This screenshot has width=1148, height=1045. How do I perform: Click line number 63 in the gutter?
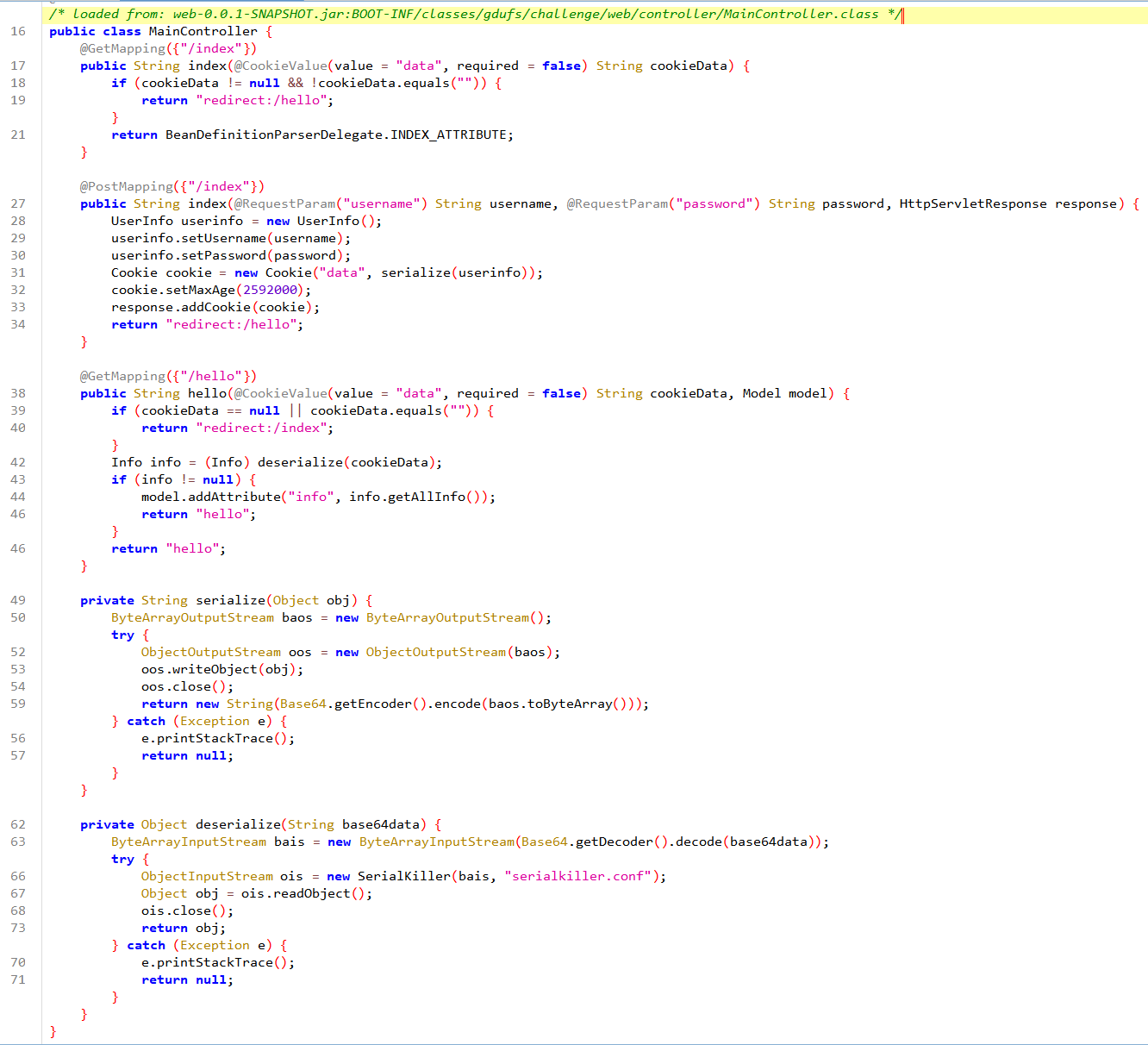18,842
